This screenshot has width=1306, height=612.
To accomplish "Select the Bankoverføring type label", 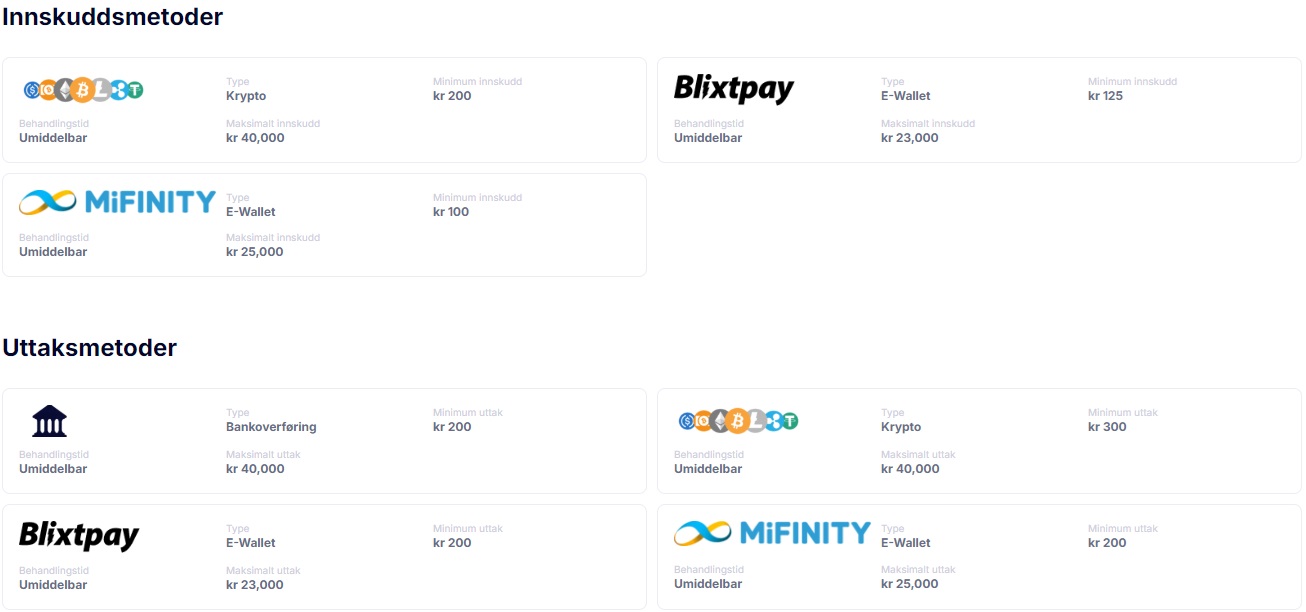I will [x=271, y=427].
